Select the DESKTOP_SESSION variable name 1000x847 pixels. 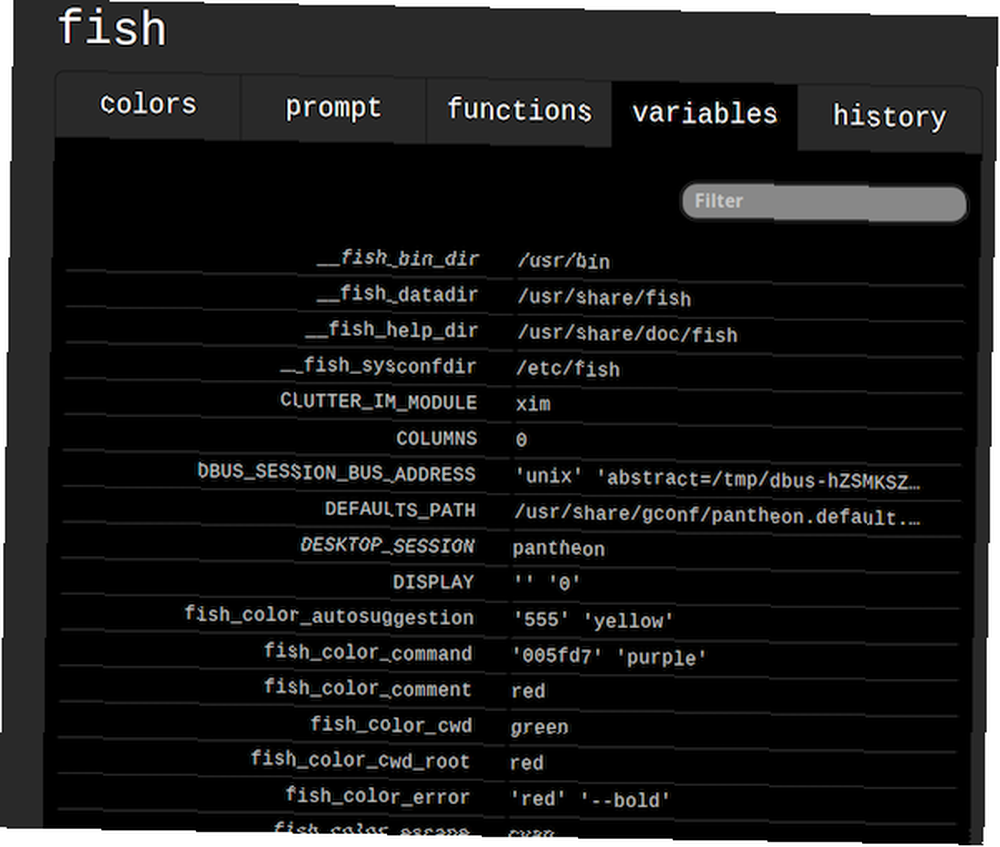click(x=387, y=545)
